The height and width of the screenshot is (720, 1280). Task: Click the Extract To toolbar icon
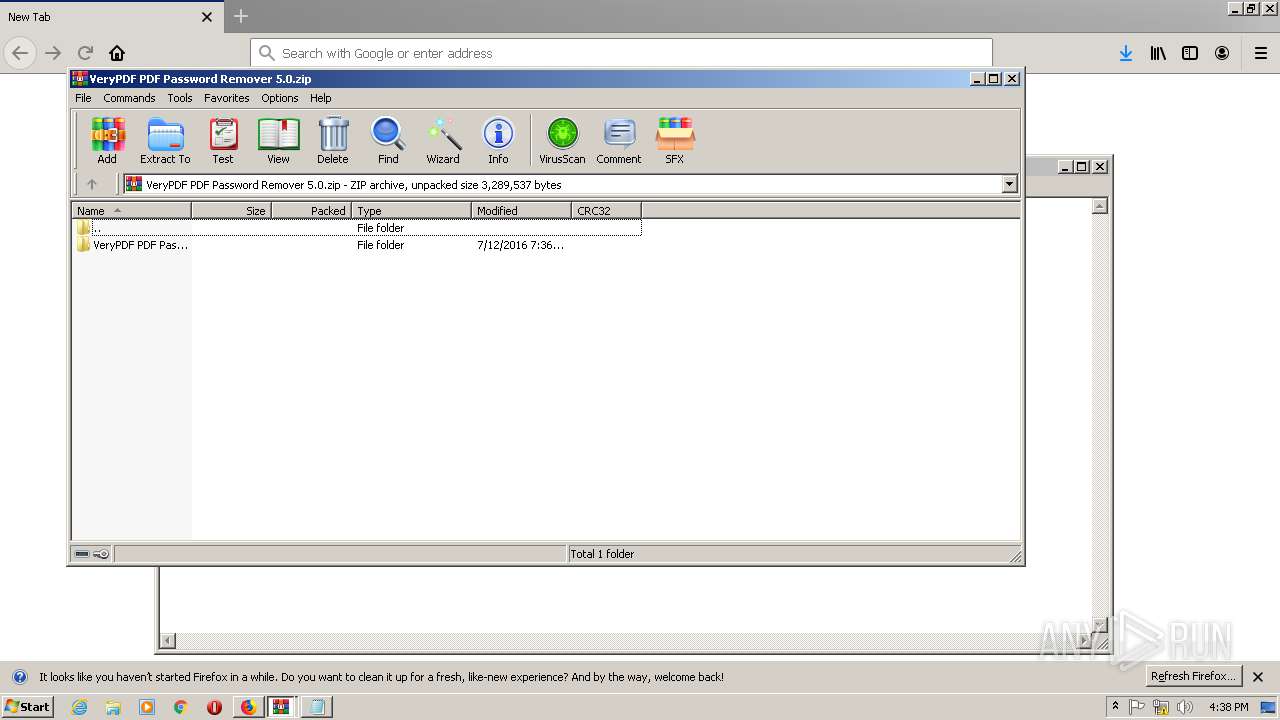point(165,140)
